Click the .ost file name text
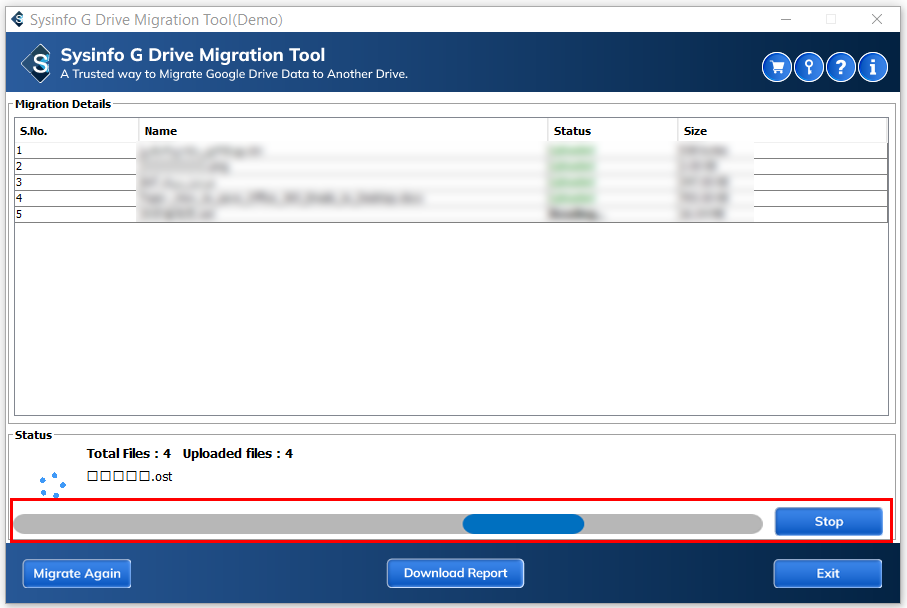This screenshot has width=907, height=608. click(130, 477)
